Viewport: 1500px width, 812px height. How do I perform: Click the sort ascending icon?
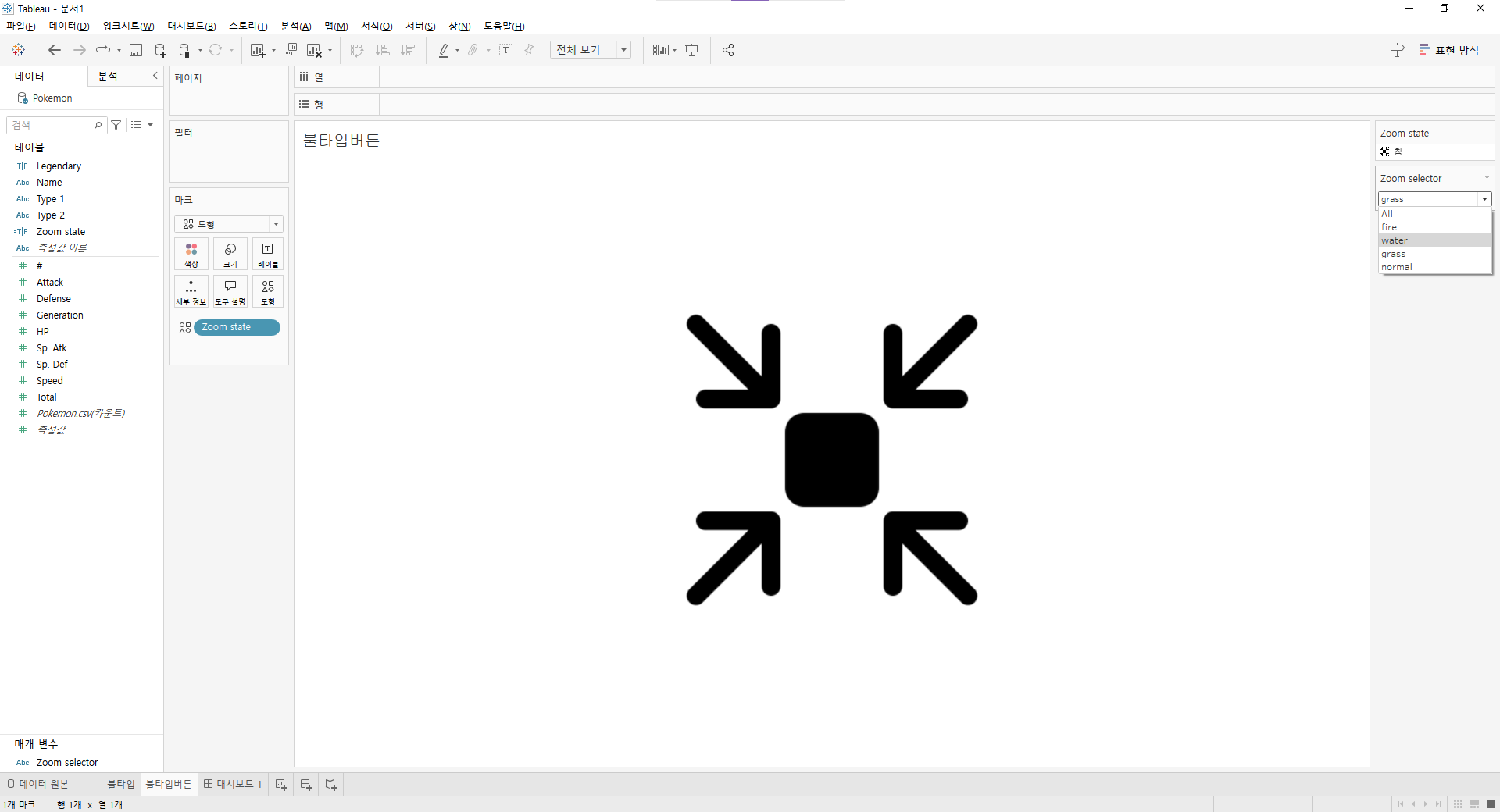(x=382, y=50)
